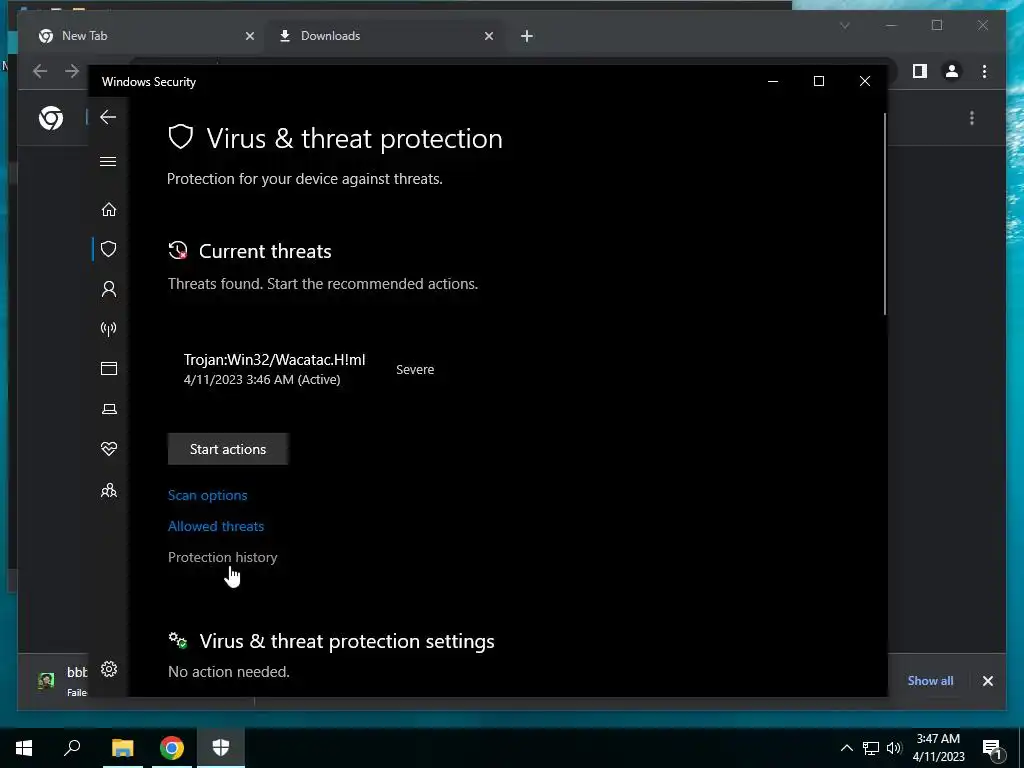Open Chrome from the taskbar
The height and width of the screenshot is (768, 1024).
tap(172, 748)
